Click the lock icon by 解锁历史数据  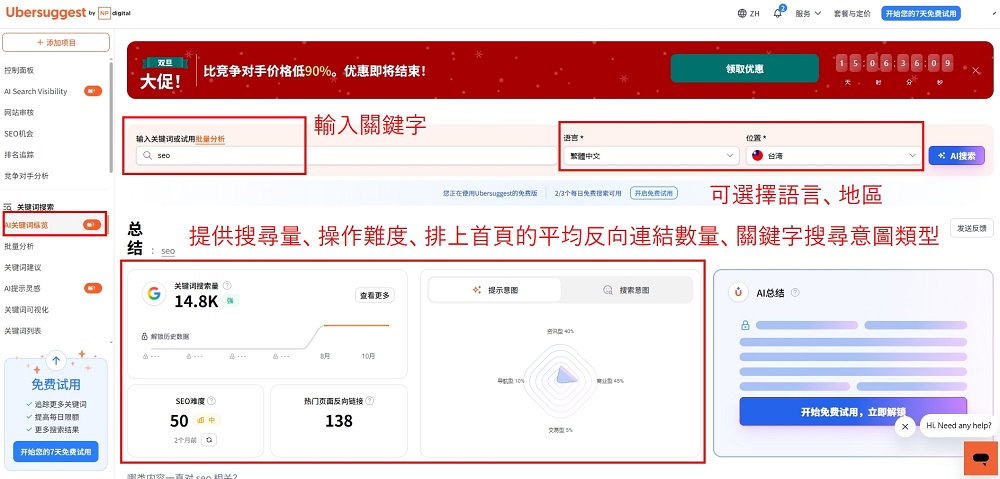(x=145, y=336)
